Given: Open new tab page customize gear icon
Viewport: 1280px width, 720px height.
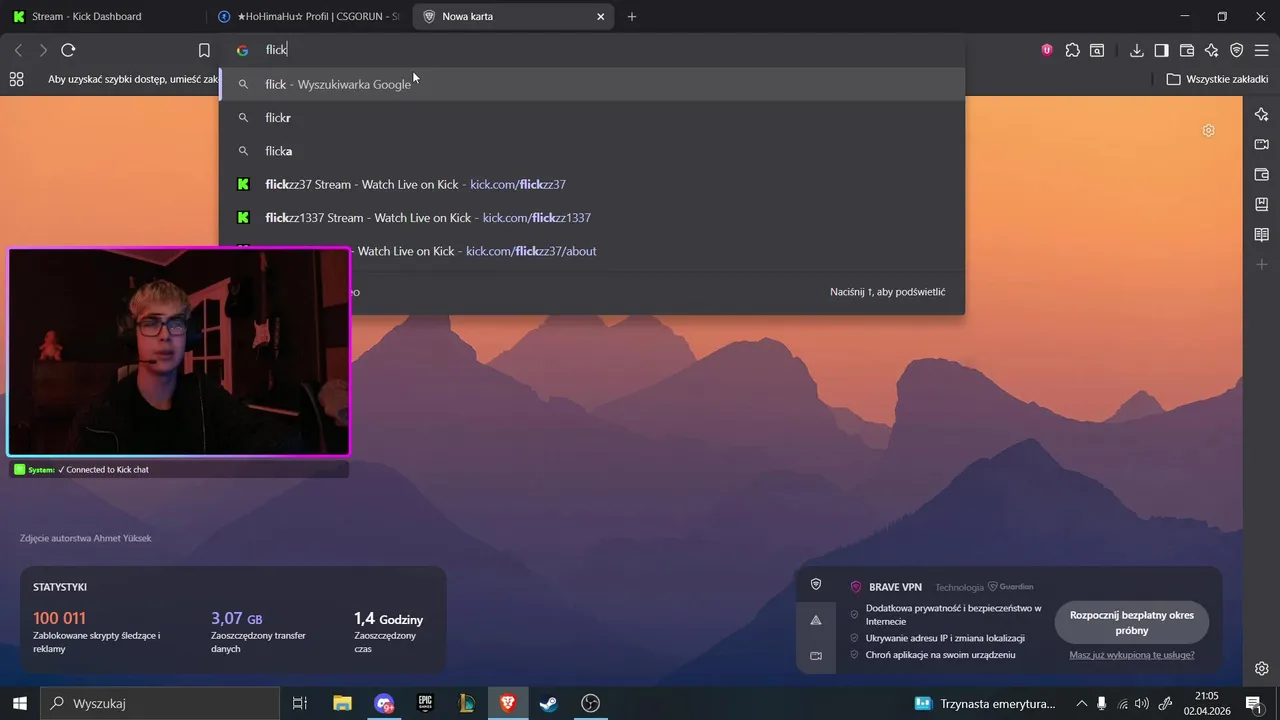Looking at the screenshot, I should pyautogui.click(x=1209, y=130).
